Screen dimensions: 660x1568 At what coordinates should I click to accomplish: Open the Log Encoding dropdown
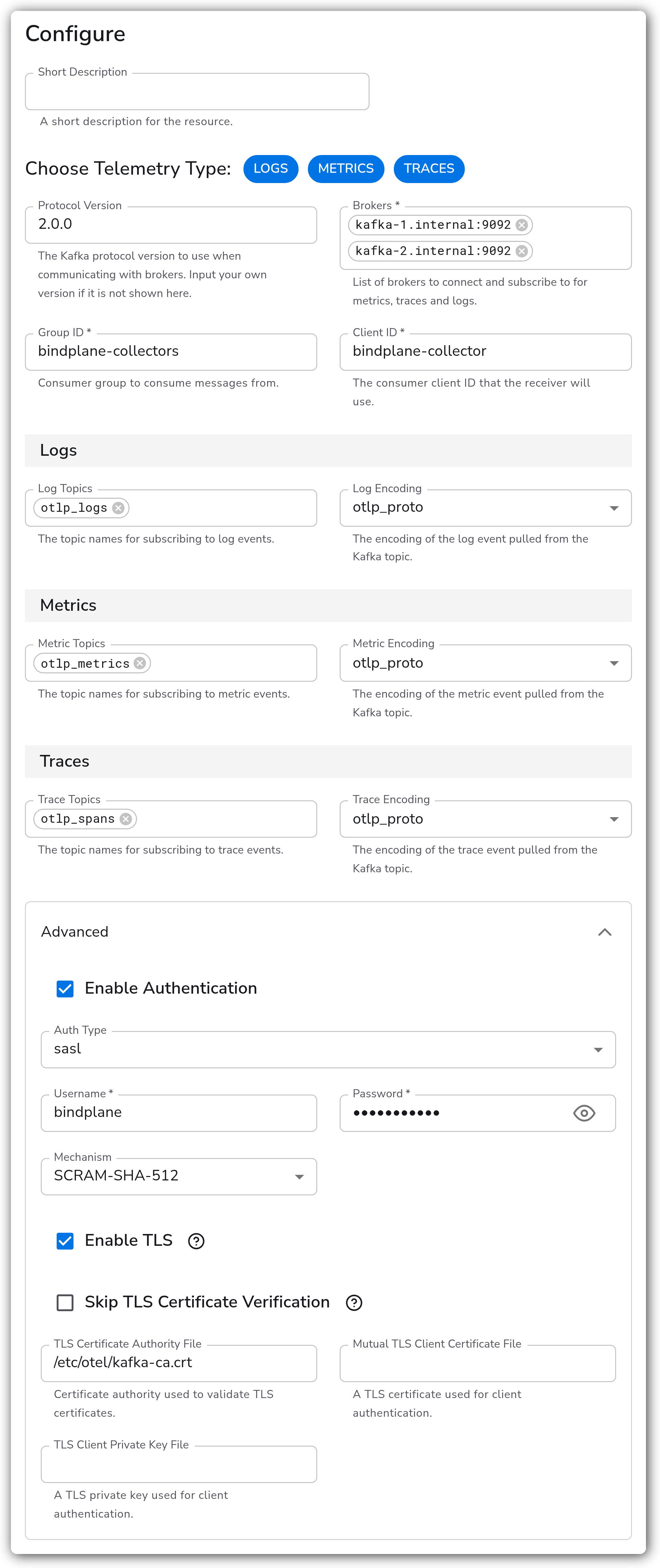click(x=485, y=508)
